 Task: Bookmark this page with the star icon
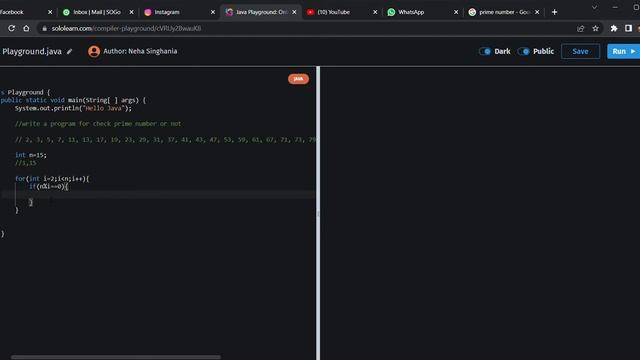596,28
